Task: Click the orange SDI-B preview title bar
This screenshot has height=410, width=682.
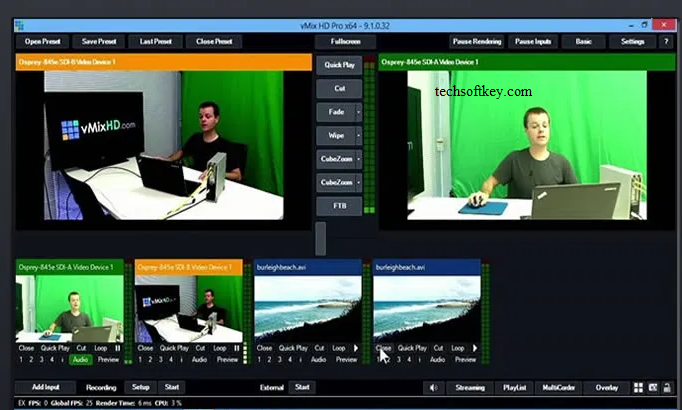Action: coord(164,62)
